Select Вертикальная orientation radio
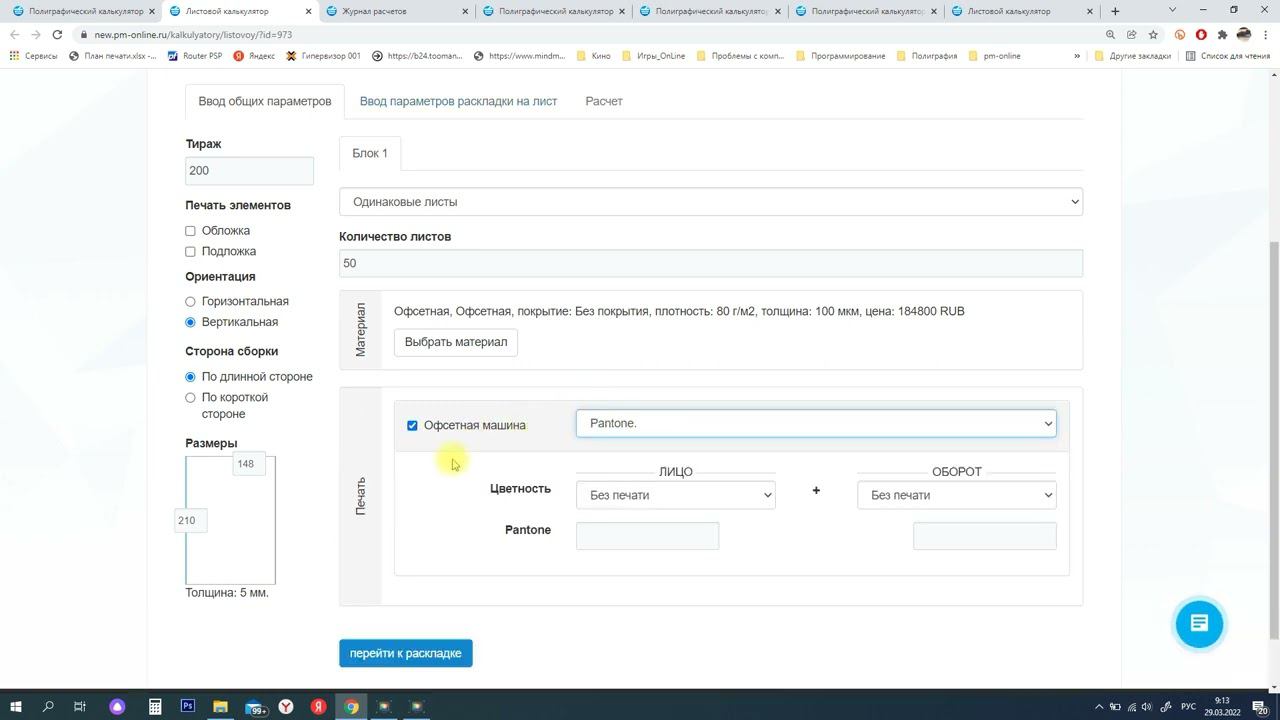The width and height of the screenshot is (1280, 720). pos(190,322)
